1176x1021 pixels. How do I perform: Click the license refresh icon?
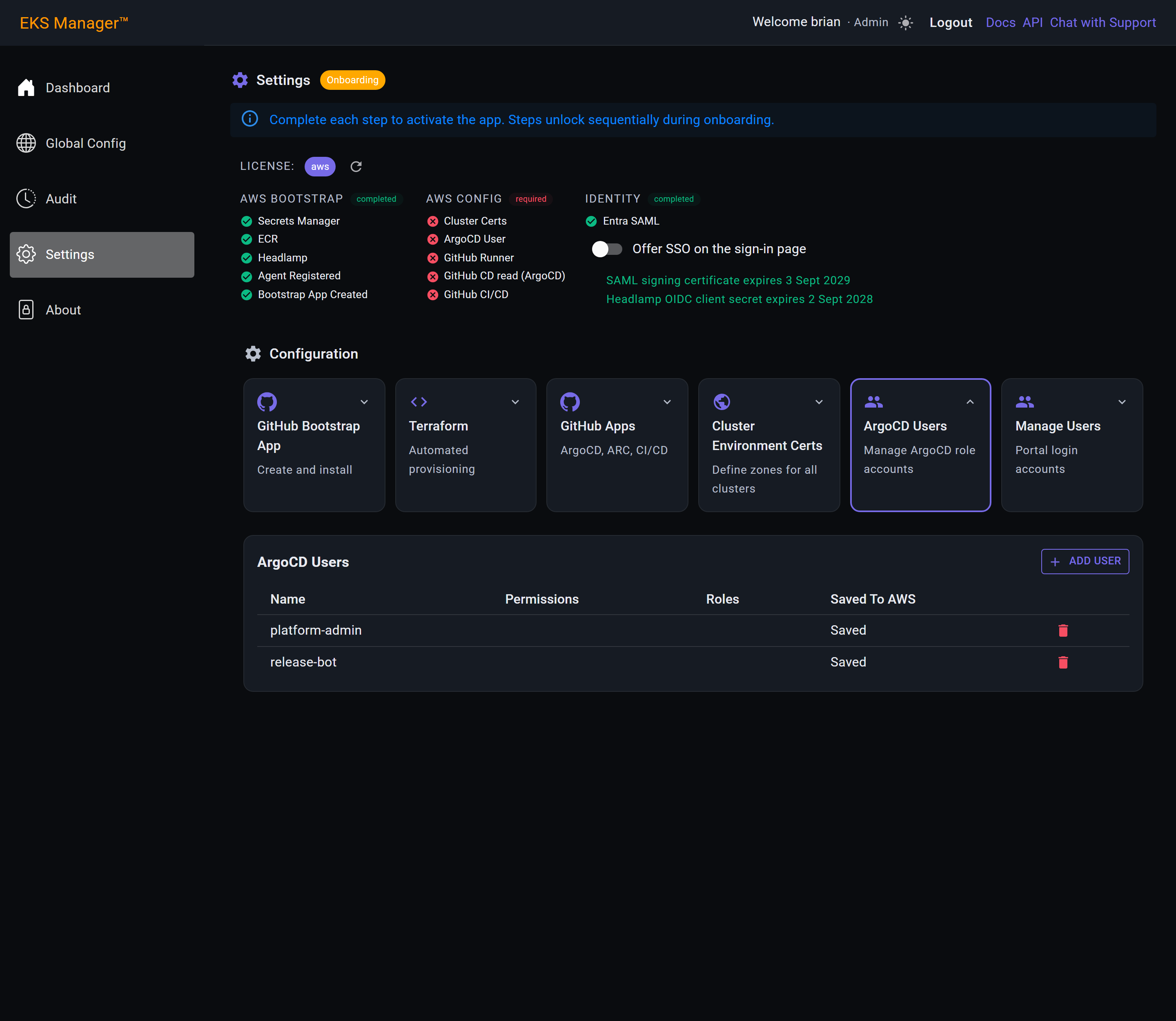356,166
